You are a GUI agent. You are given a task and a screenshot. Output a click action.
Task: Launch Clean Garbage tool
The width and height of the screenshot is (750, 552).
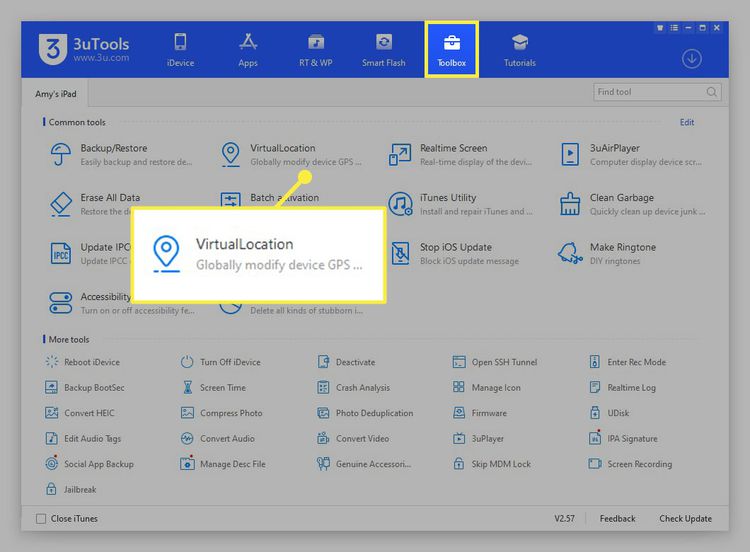pyautogui.click(x=631, y=204)
